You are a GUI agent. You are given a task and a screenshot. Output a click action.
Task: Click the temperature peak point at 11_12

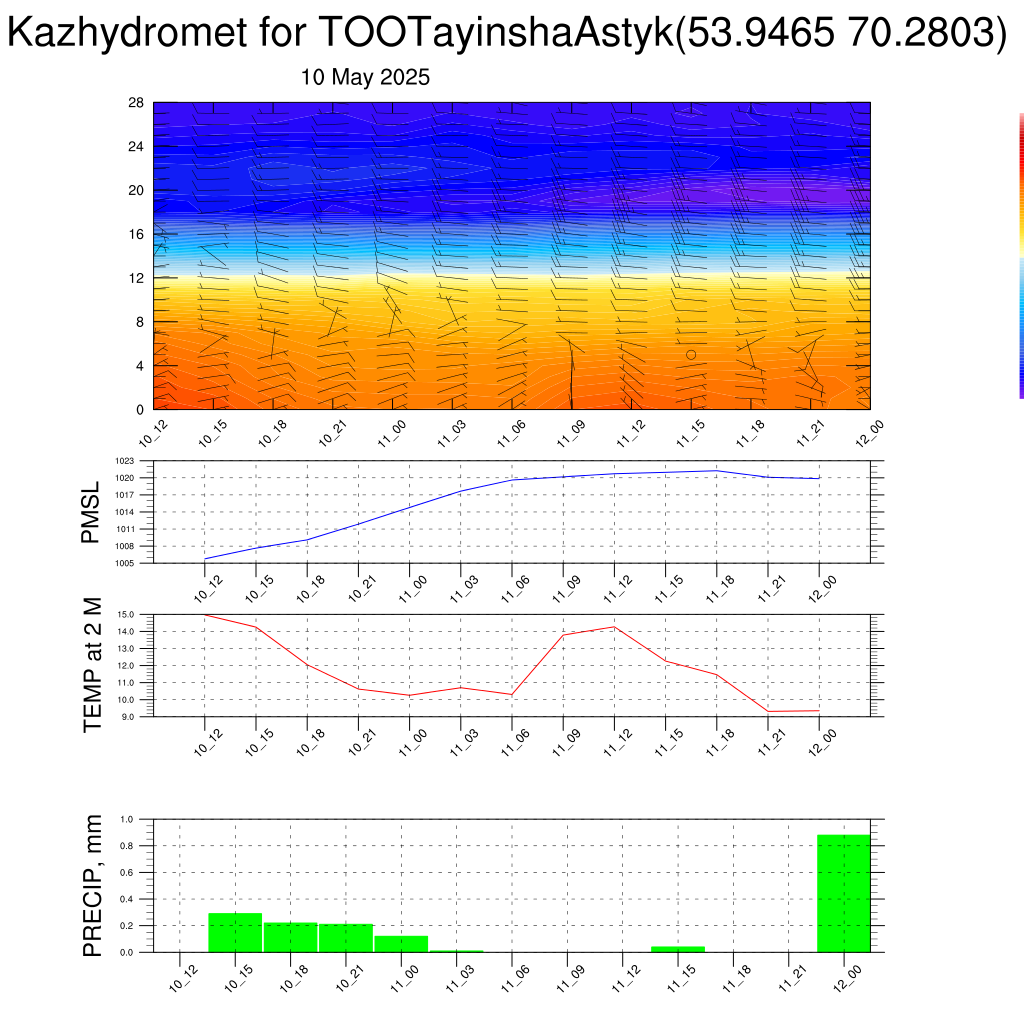pyautogui.click(x=614, y=627)
